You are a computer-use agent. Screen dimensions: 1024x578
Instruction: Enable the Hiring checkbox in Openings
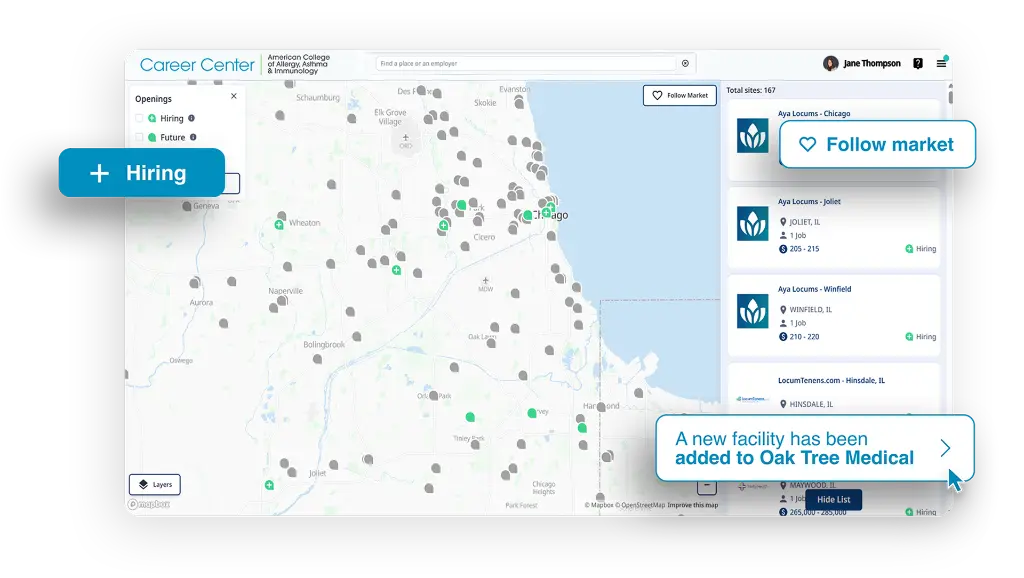139,118
